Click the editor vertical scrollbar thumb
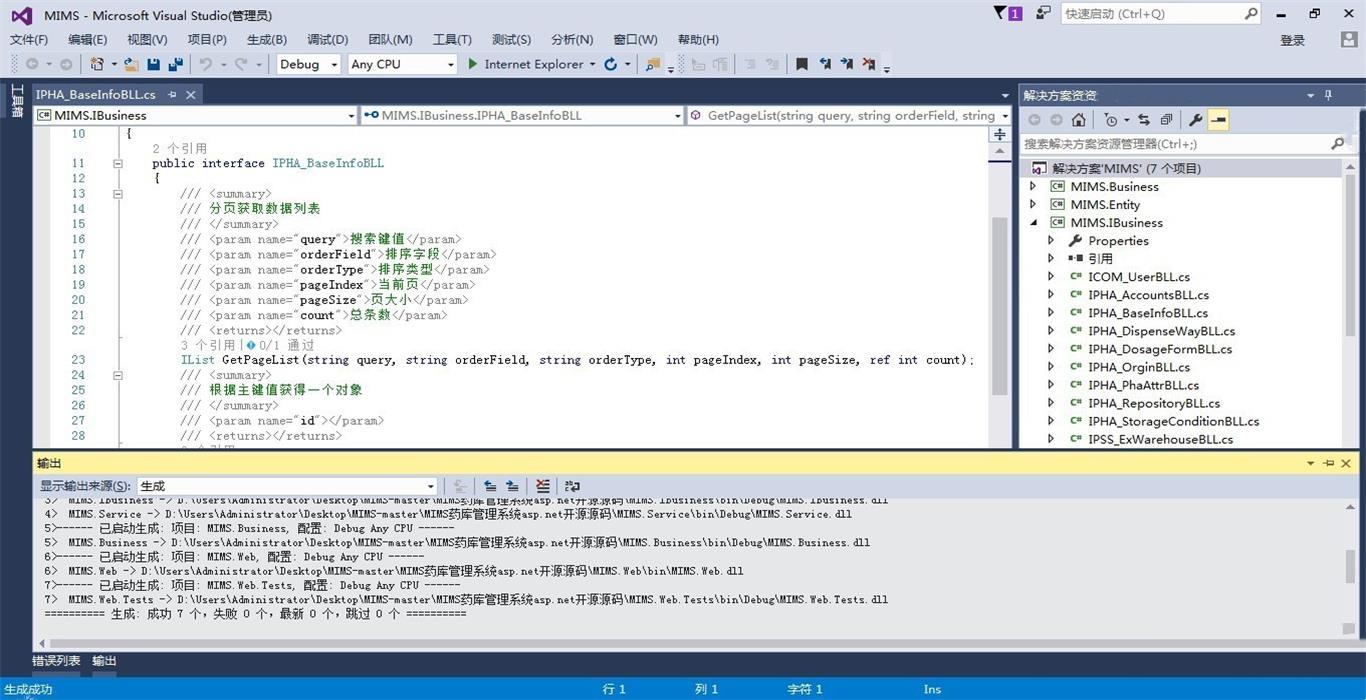The image size is (1366, 700). point(999,305)
